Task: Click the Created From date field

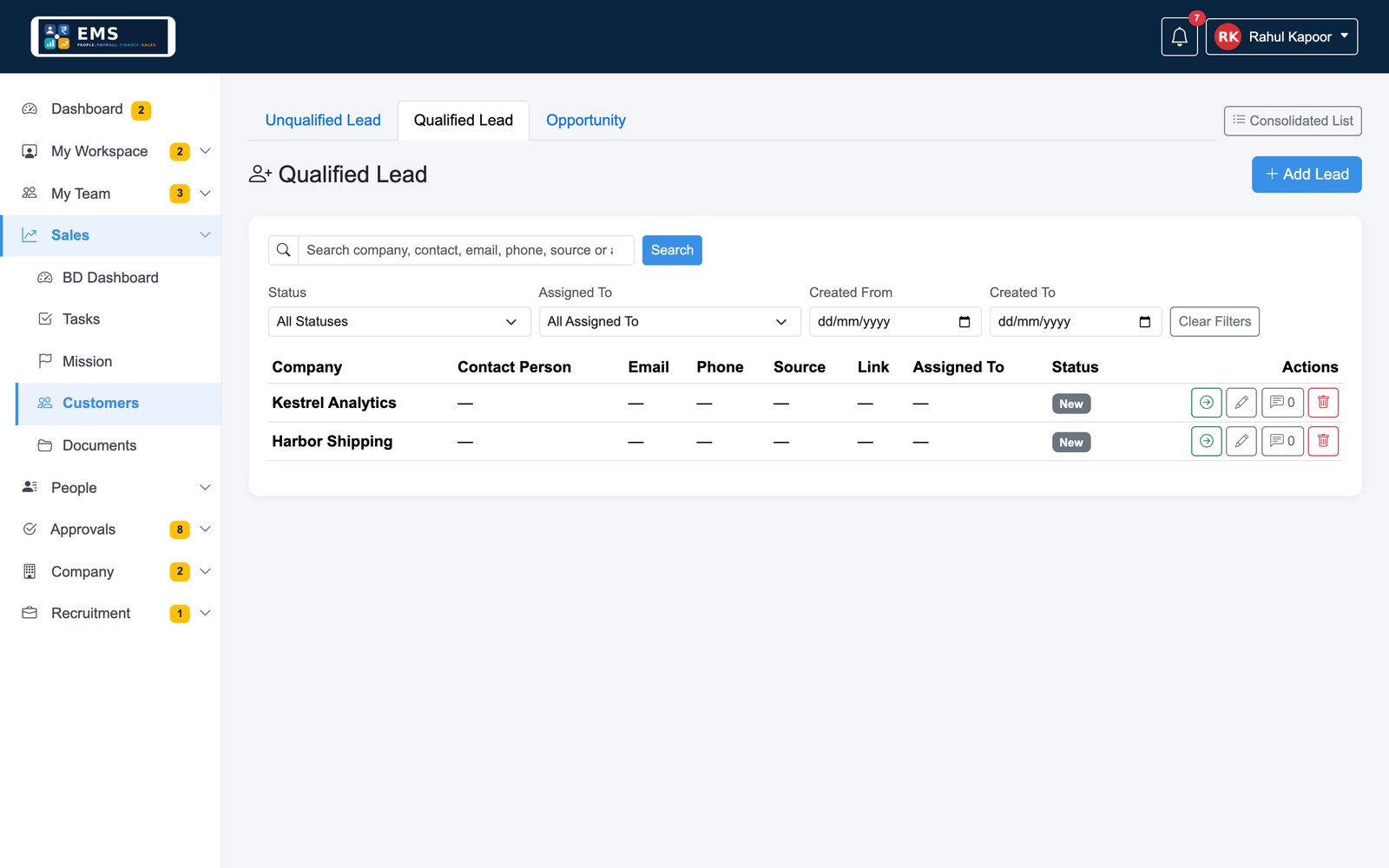Action: click(895, 322)
